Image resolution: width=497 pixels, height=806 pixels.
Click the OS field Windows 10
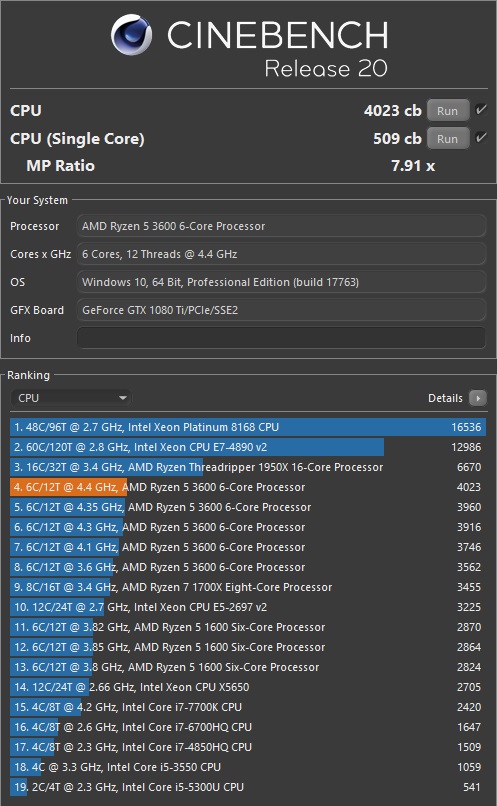click(x=281, y=282)
